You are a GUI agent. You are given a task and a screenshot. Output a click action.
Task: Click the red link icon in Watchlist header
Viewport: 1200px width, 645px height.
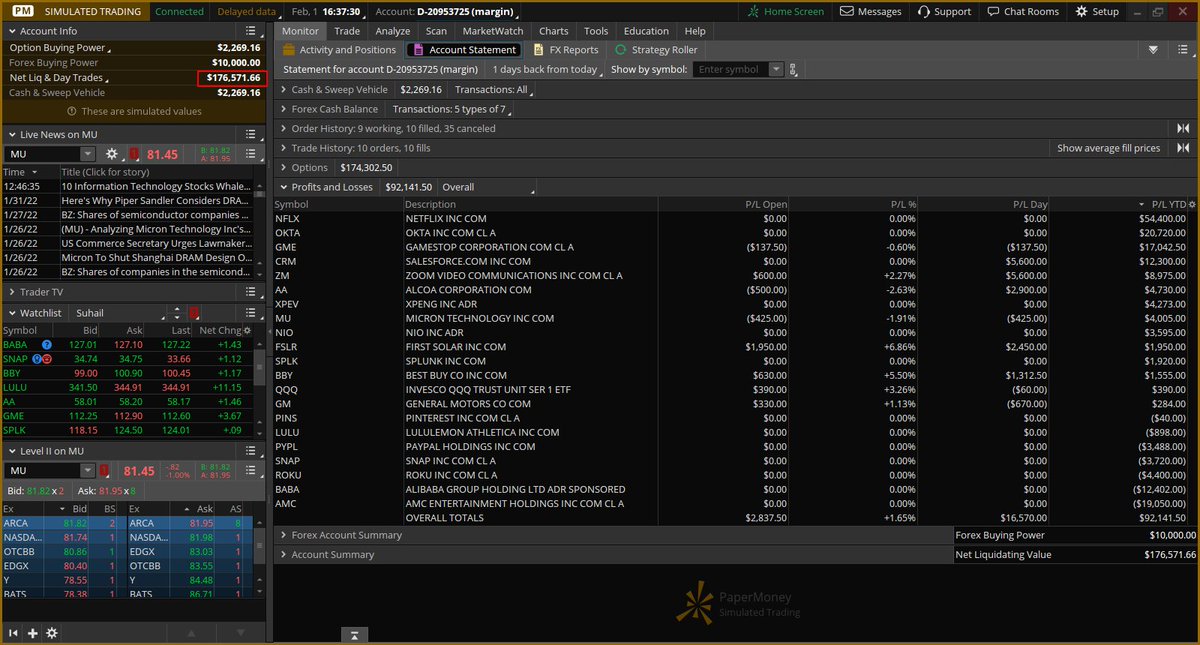click(x=193, y=313)
